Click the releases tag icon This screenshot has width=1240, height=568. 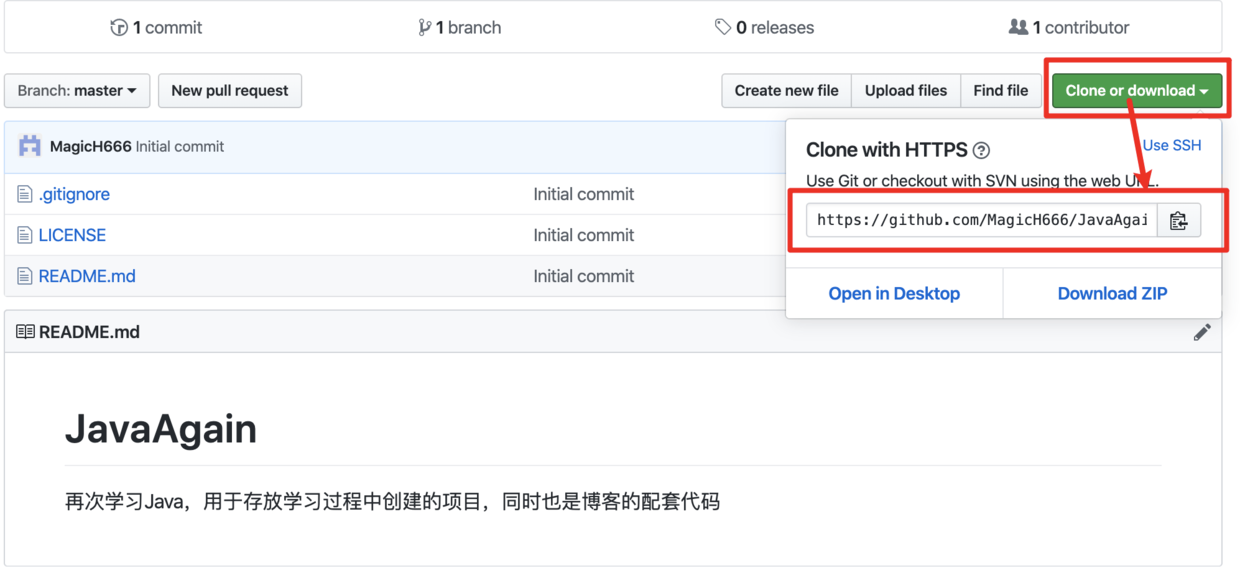pos(723,27)
